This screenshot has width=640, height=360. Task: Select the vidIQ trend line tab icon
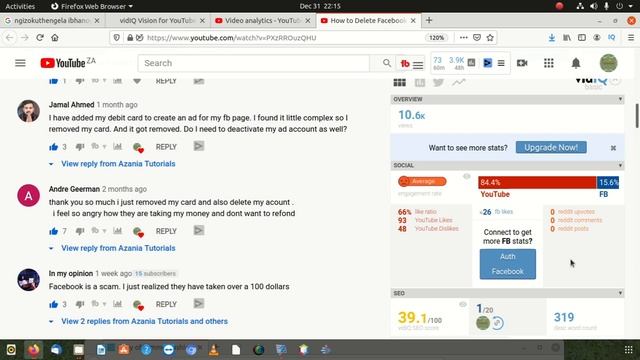[x=459, y=82]
